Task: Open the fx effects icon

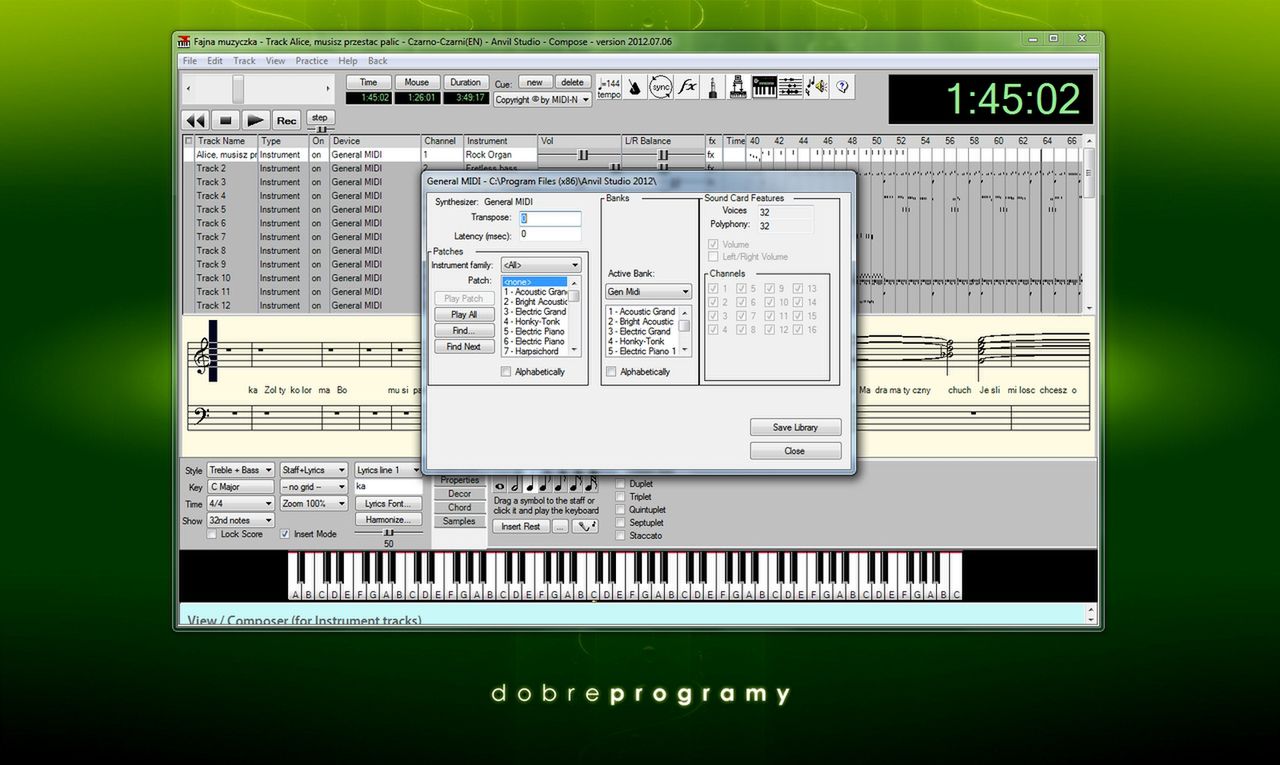Action: (x=687, y=88)
